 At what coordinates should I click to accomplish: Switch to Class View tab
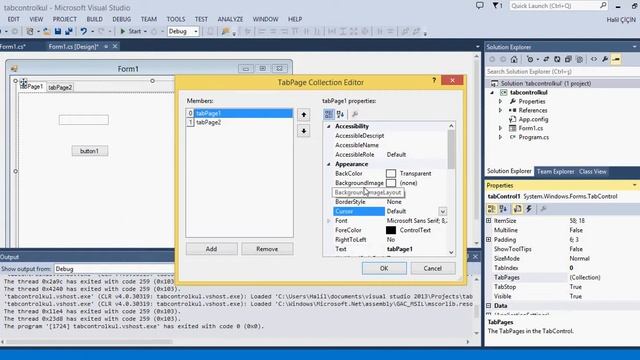point(593,171)
